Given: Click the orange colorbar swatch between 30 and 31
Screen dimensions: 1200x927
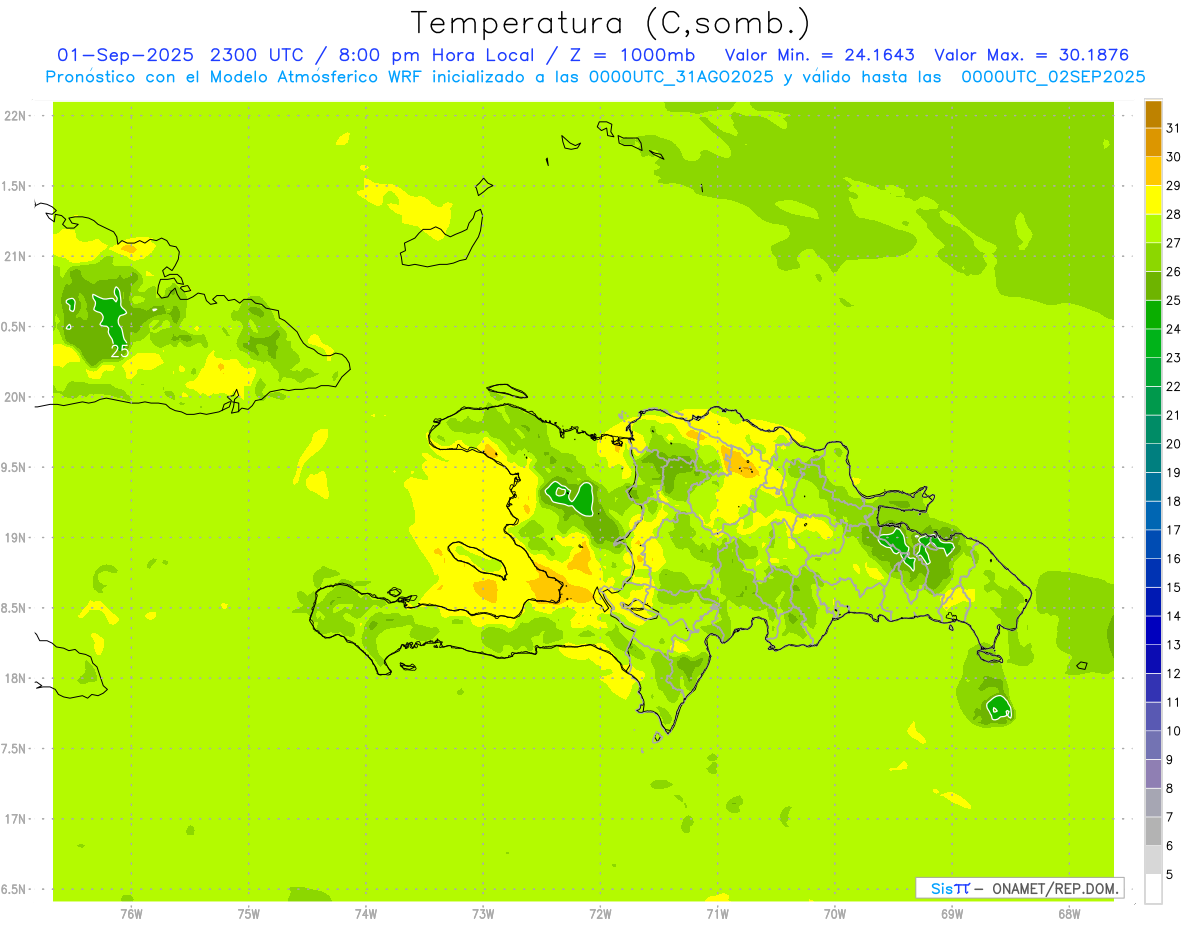Looking at the screenshot, I should (1153, 143).
